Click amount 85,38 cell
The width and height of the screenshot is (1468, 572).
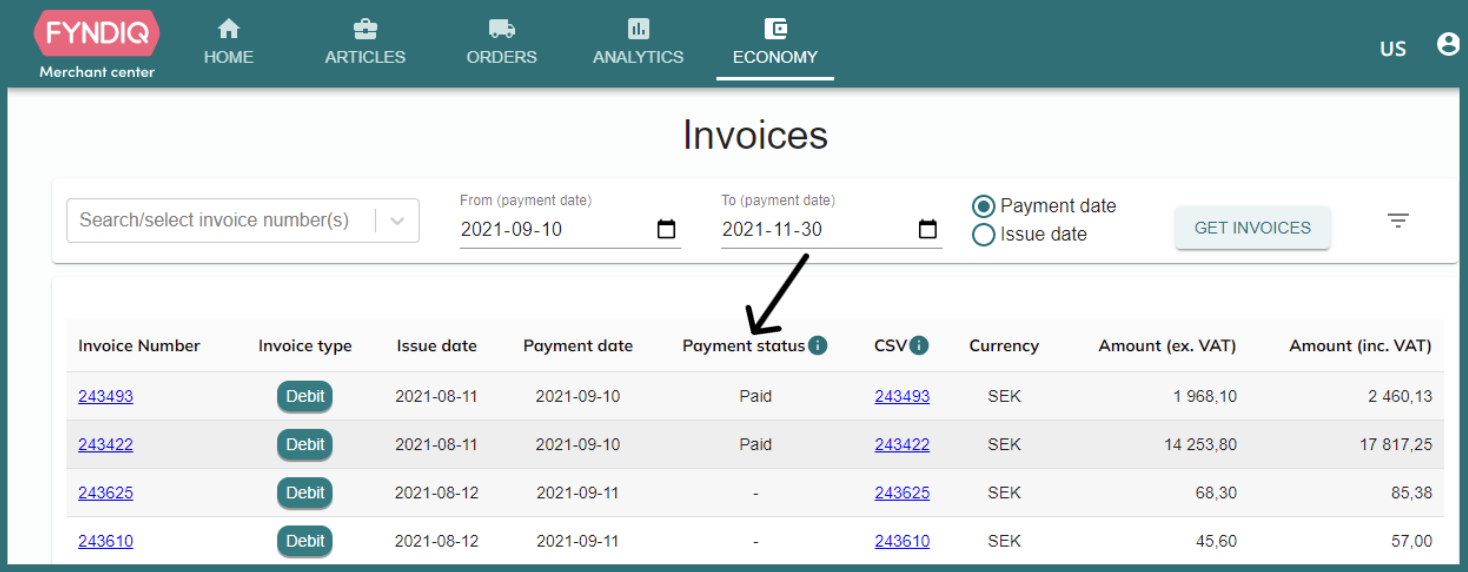pyautogui.click(x=1411, y=492)
